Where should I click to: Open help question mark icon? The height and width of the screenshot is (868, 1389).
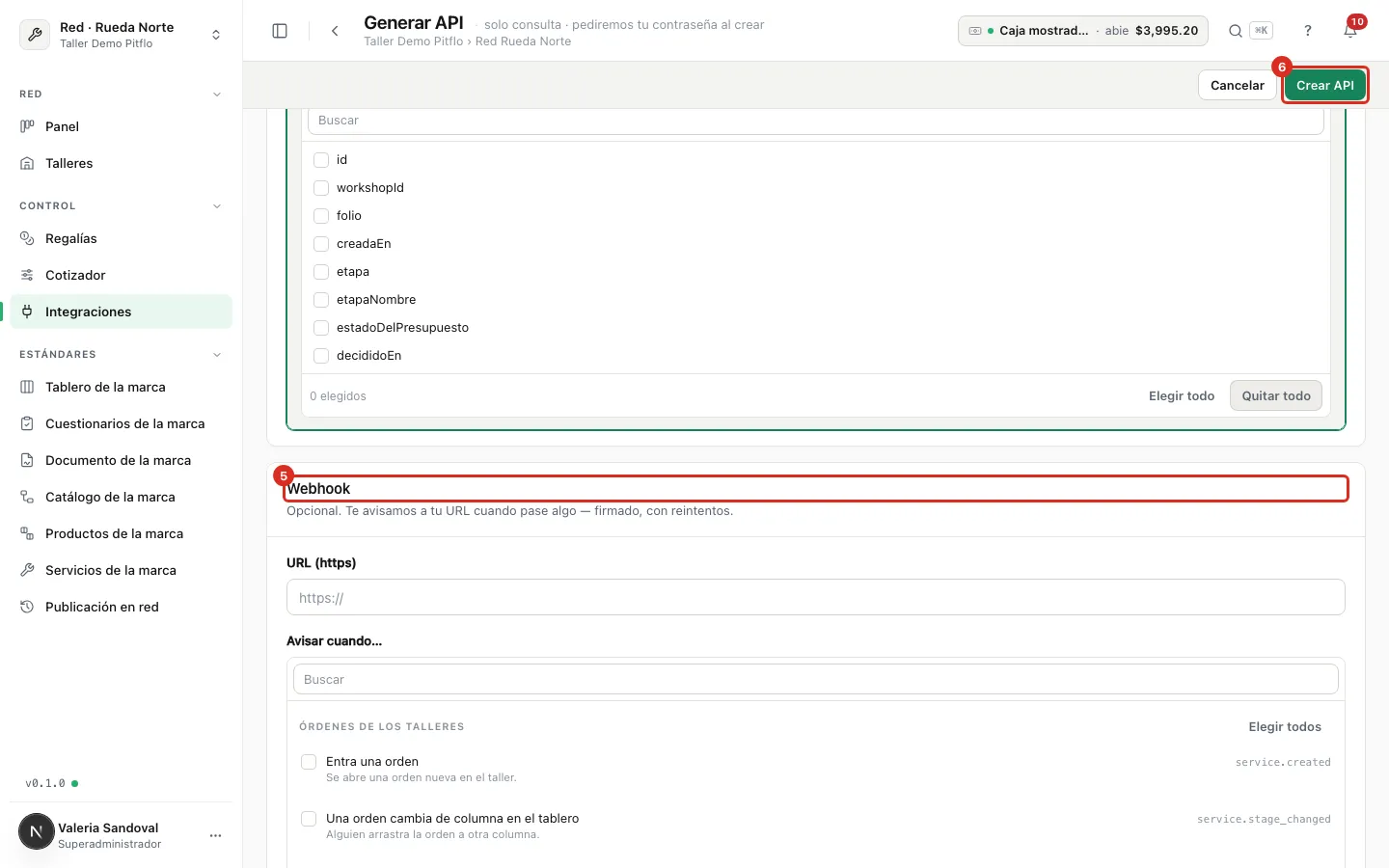click(1308, 31)
